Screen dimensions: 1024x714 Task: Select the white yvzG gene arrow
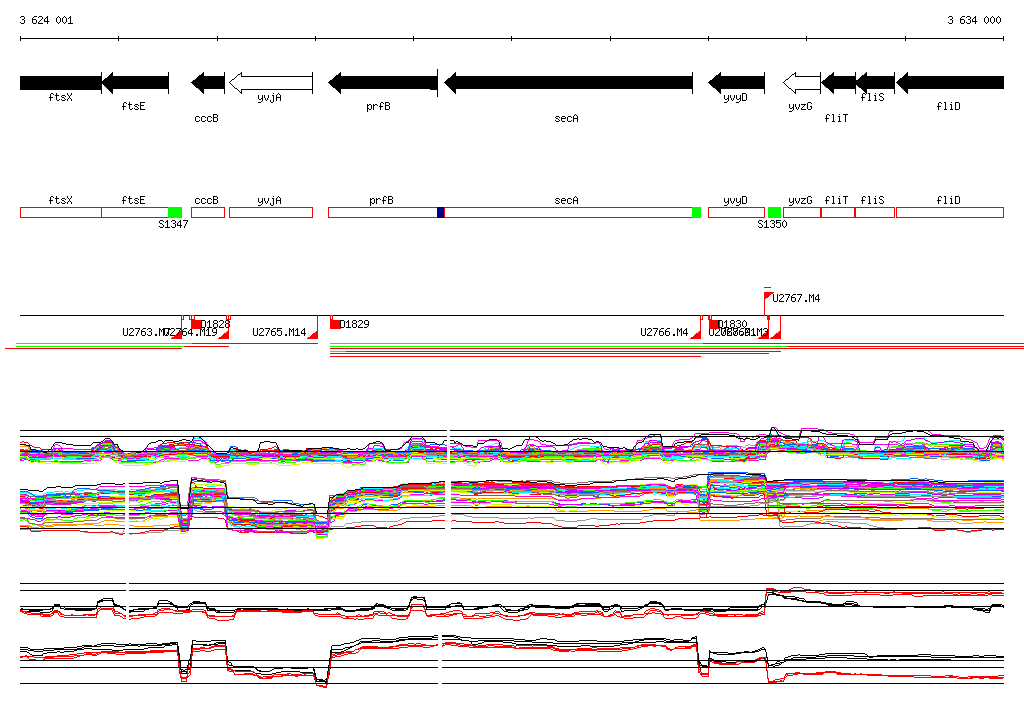tap(801, 82)
